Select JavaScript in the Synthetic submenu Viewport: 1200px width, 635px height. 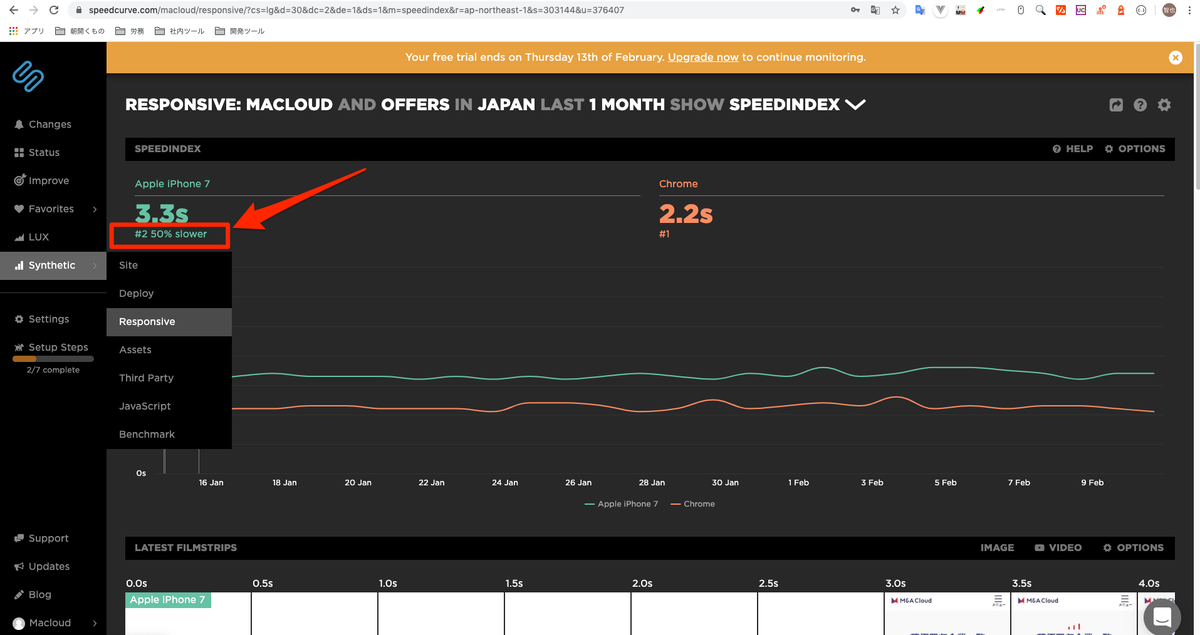point(169,406)
